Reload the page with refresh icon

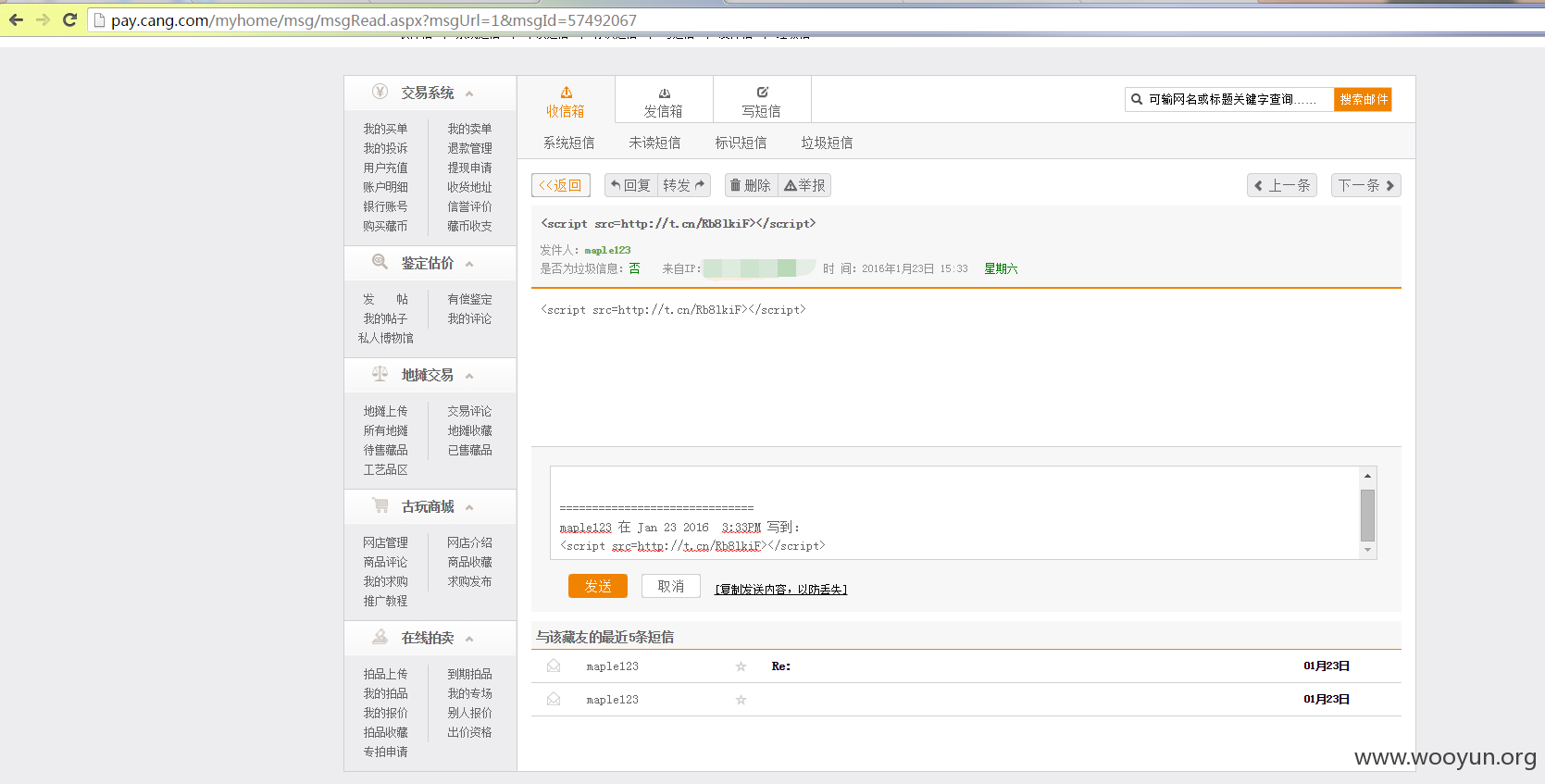(69, 19)
